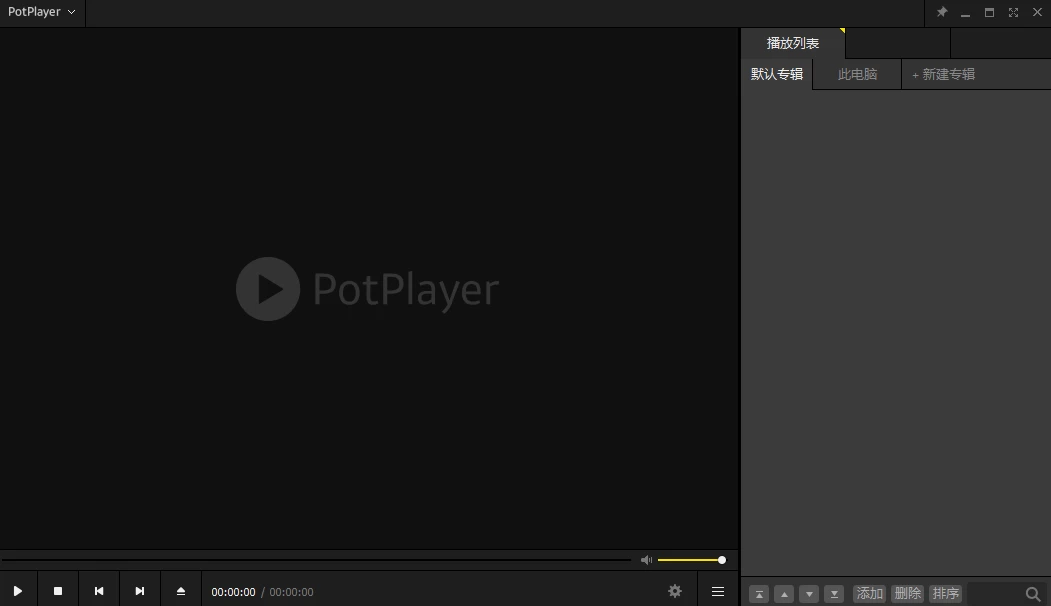Create a new album with 新建专辑

943,74
